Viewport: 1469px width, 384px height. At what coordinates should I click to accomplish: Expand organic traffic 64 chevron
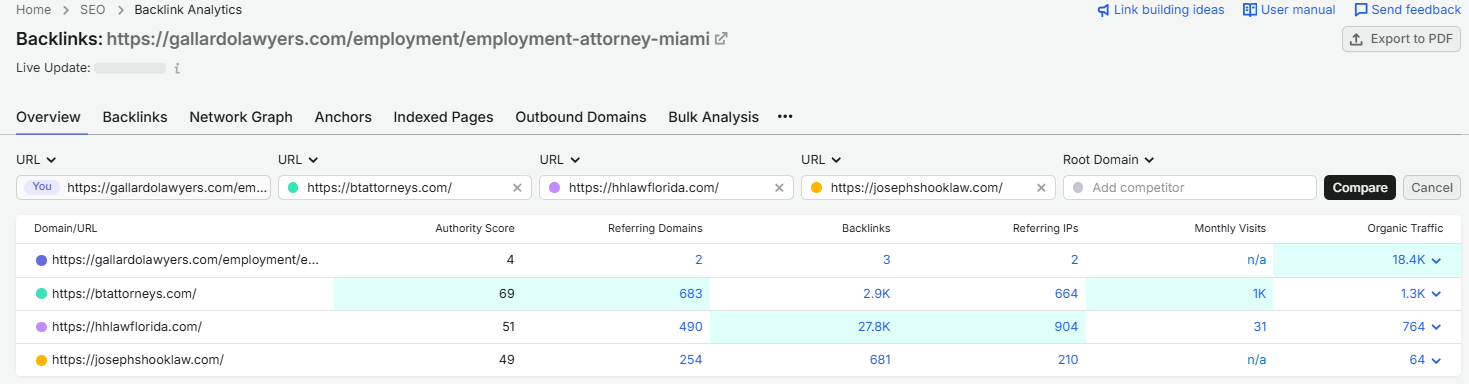point(1436,360)
